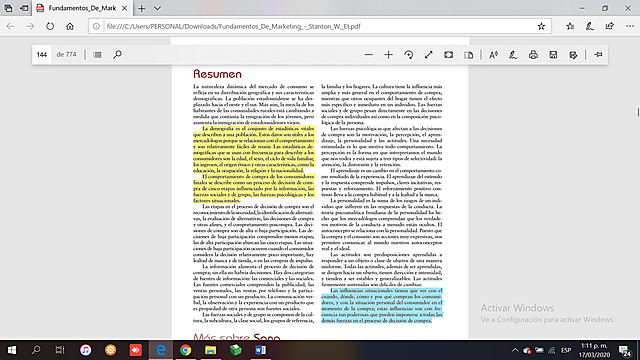Open the Favorites hub icon
The height and width of the screenshot is (360, 640).
point(570,27)
